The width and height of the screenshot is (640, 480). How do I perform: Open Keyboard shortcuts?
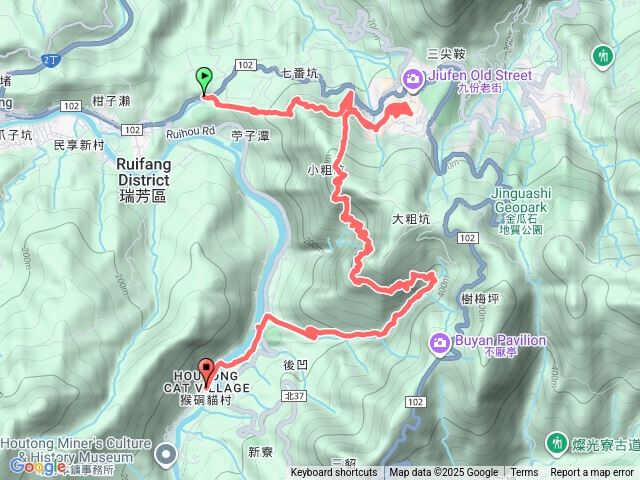(x=334, y=473)
